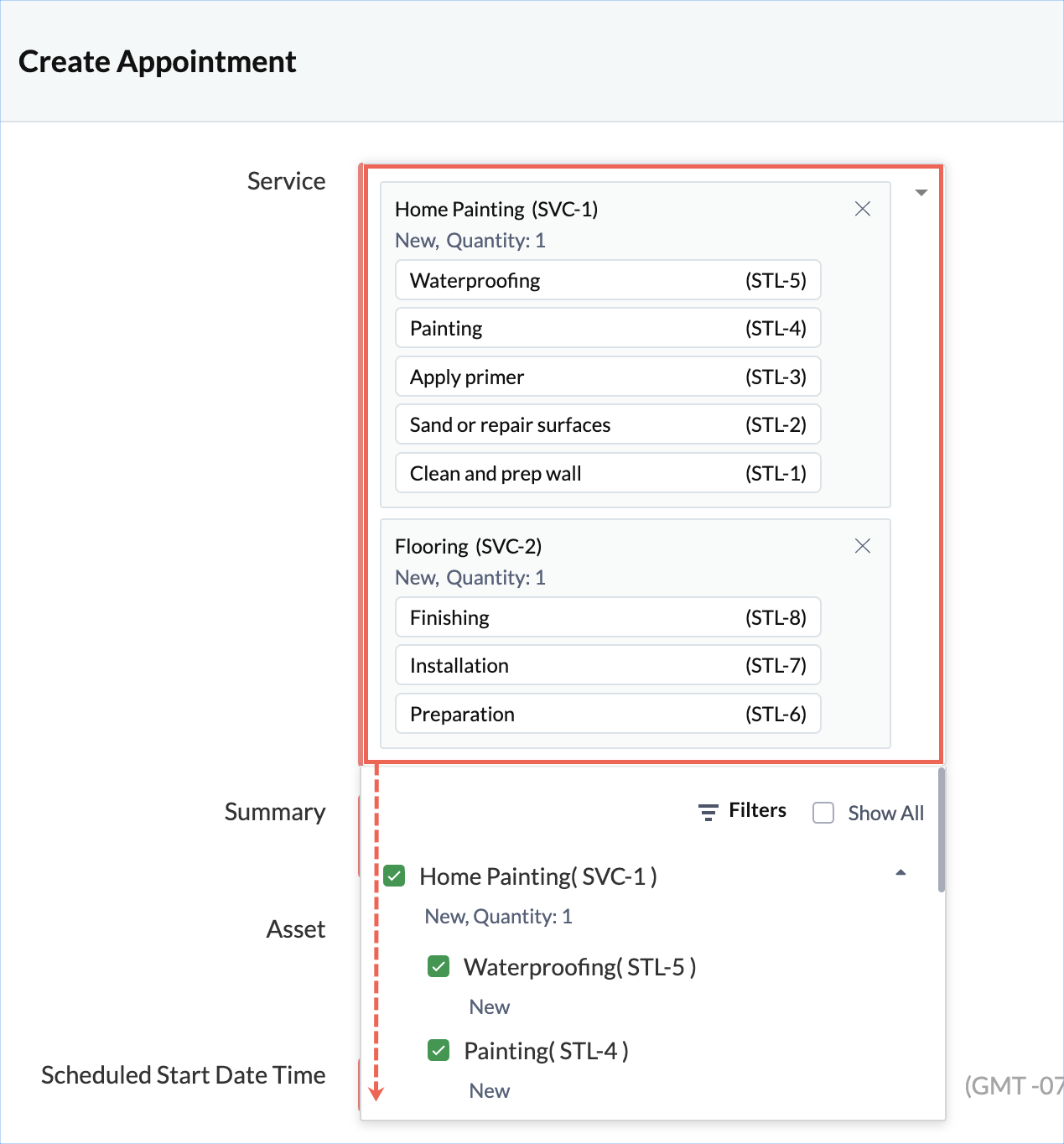Enable the Show All checkbox
The image size is (1064, 1144).
click(x=823, y=813)
